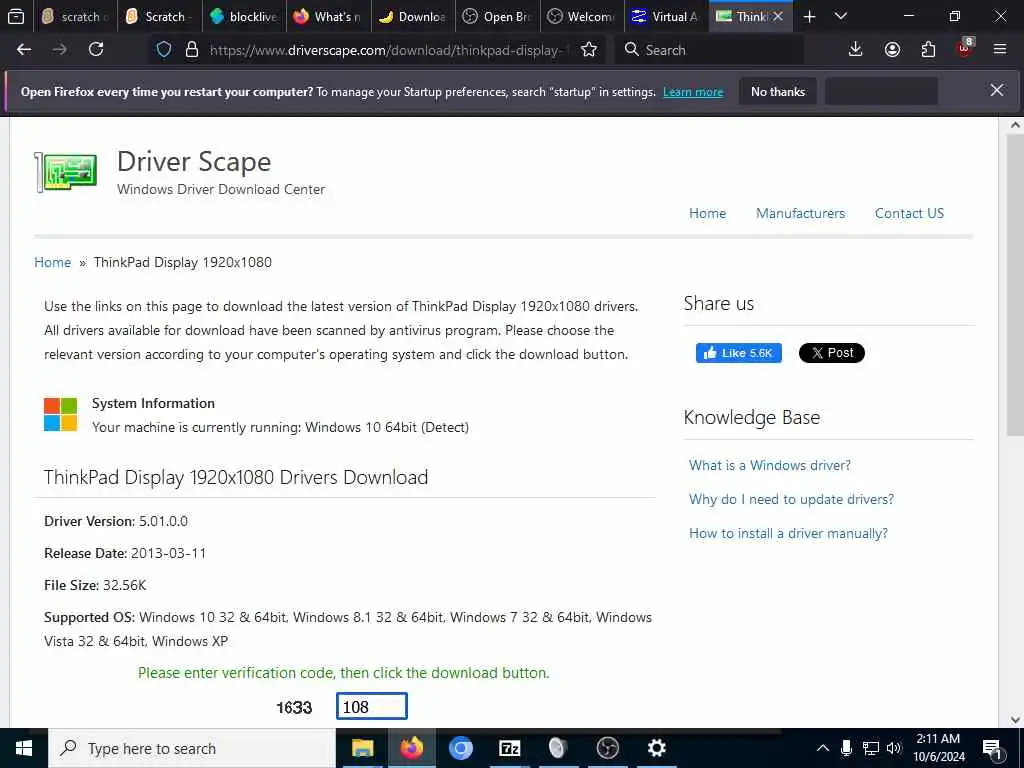
Task: Open the Firefox account icon
Action: tap(892, 50)
